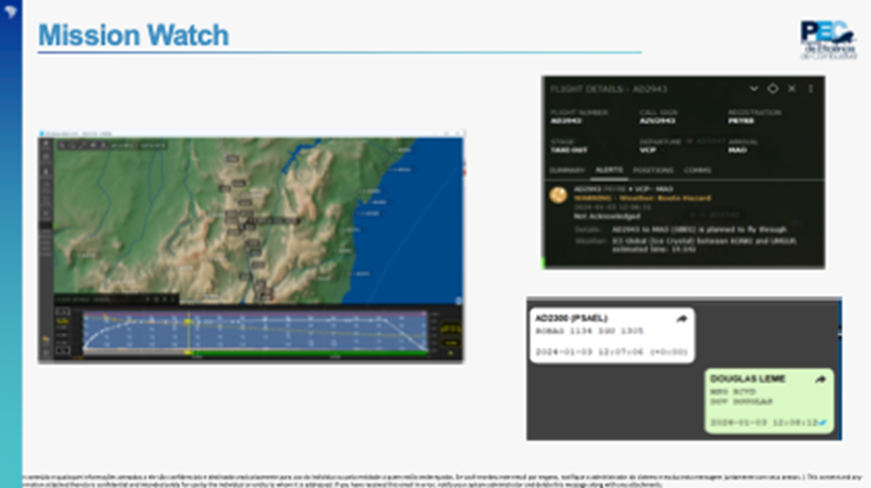Forward the Douglas Leme reply message

point(820,379)
